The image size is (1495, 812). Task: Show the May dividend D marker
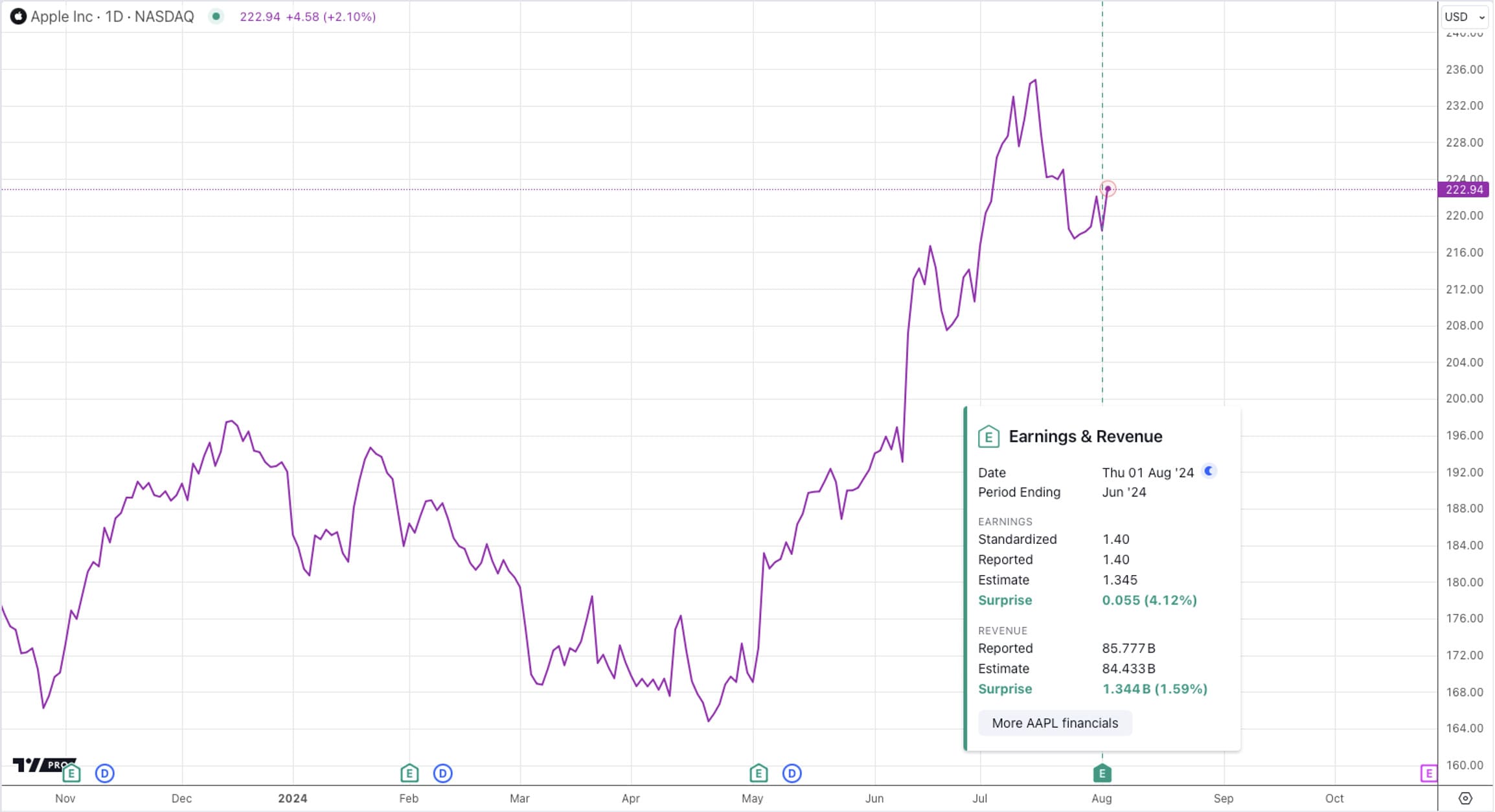[x=792, y=773]
